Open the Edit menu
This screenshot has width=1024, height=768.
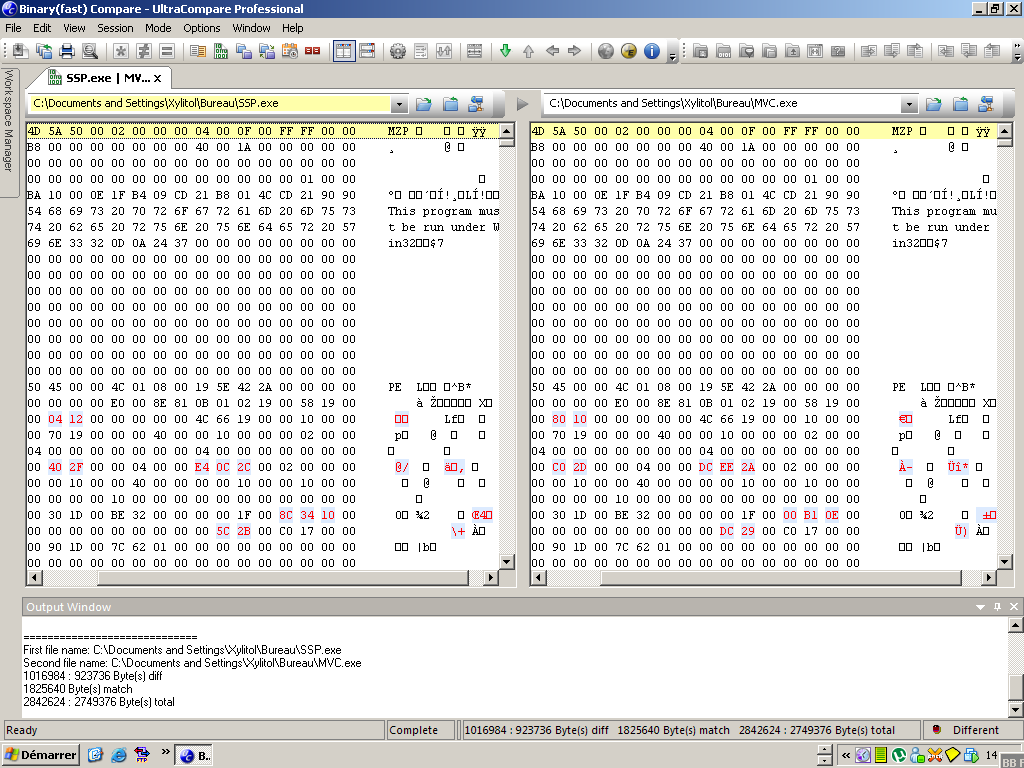tap(42, 28)
